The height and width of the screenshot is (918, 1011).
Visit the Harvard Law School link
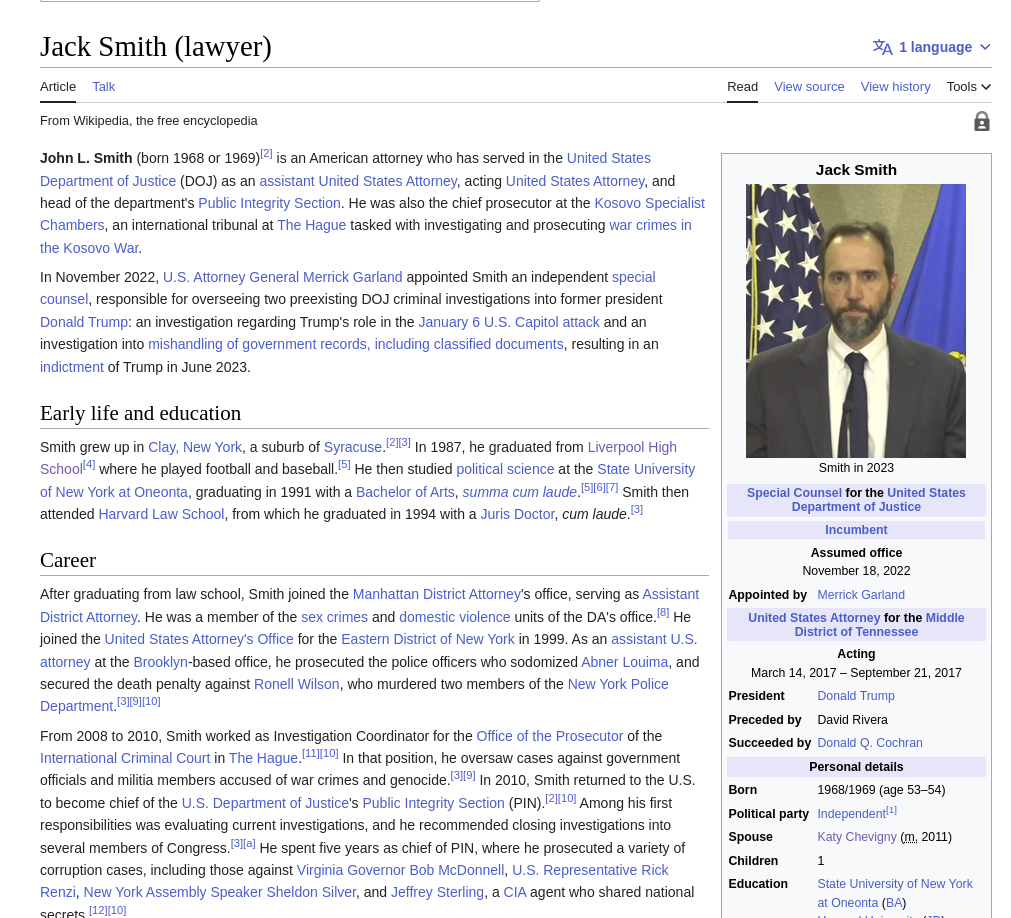[x=161, y=514]
